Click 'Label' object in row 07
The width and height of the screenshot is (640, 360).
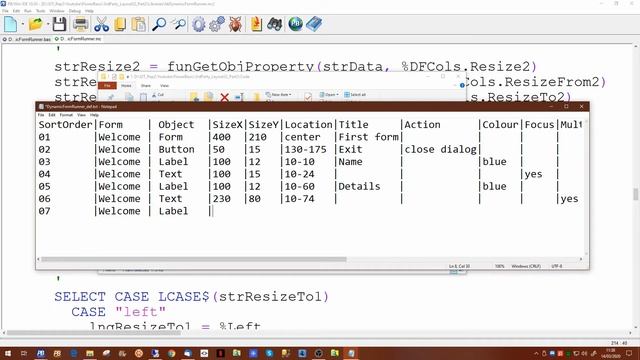[173, 211]
